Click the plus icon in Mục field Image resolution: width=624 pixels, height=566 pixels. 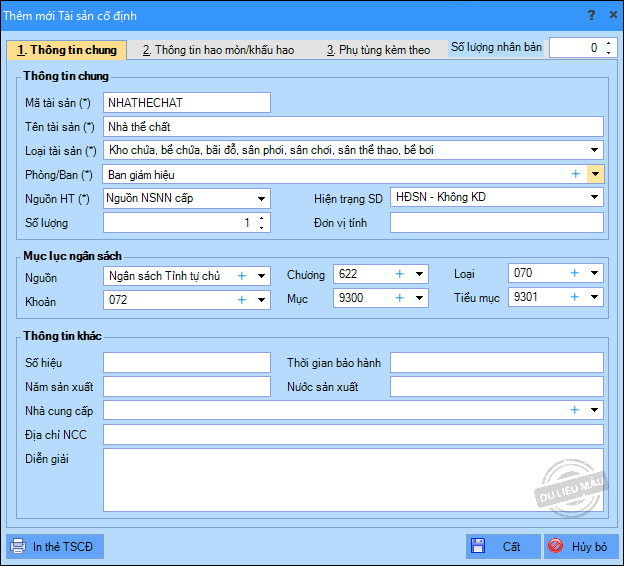click(399, 298)
